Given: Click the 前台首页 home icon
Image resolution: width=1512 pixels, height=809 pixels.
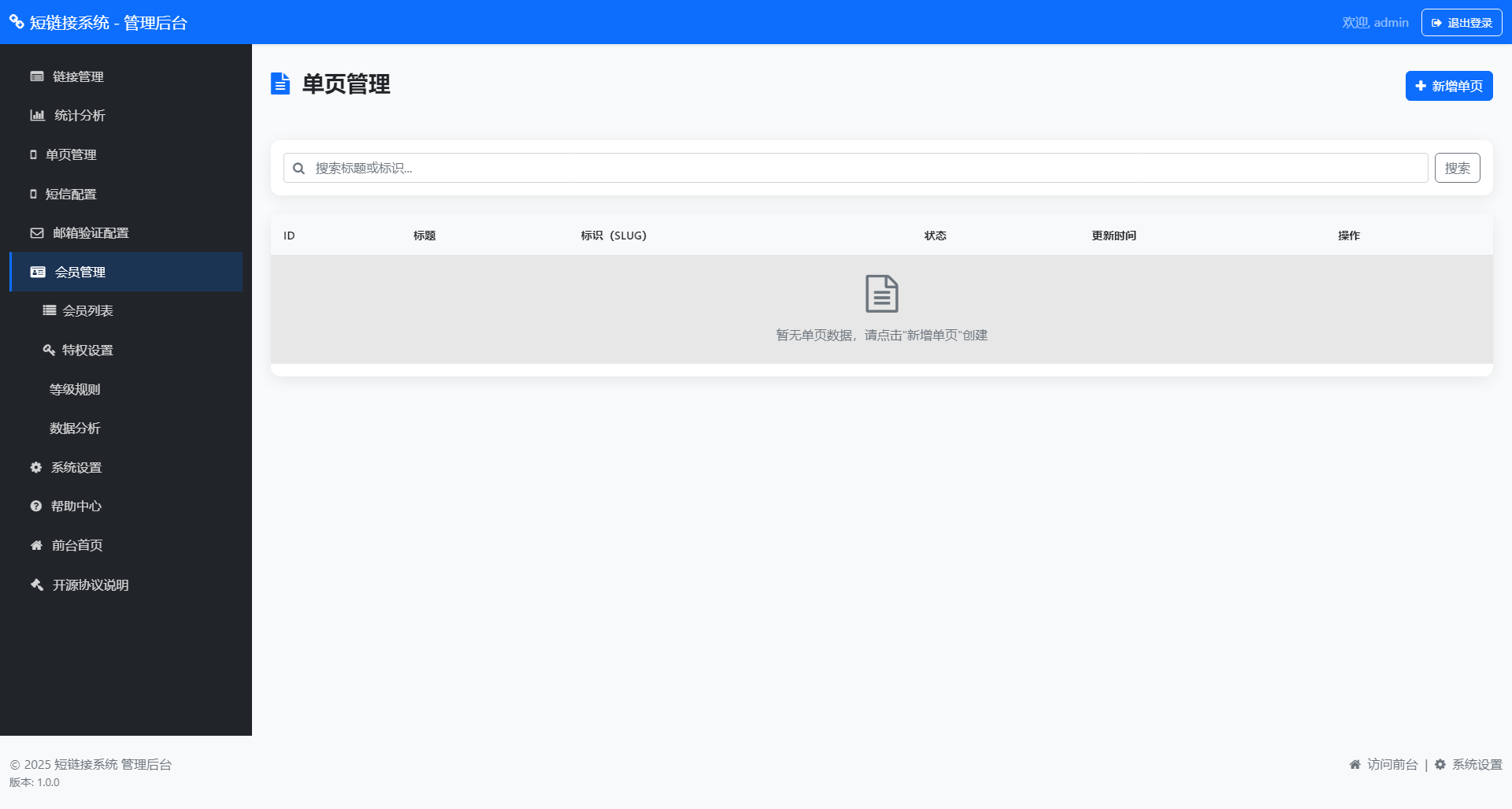Looking at the screenshot, I should tap(36, 545).
